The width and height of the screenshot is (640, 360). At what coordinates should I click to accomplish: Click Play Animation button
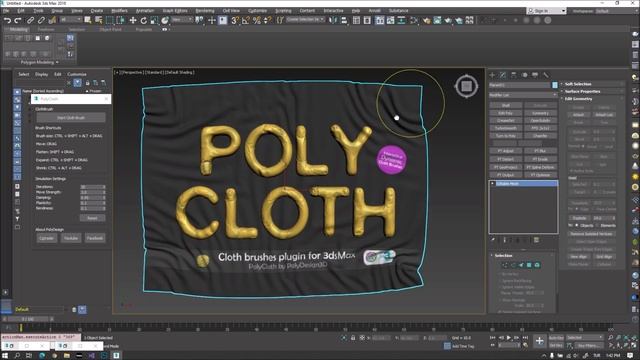click(x=509, y=338)
